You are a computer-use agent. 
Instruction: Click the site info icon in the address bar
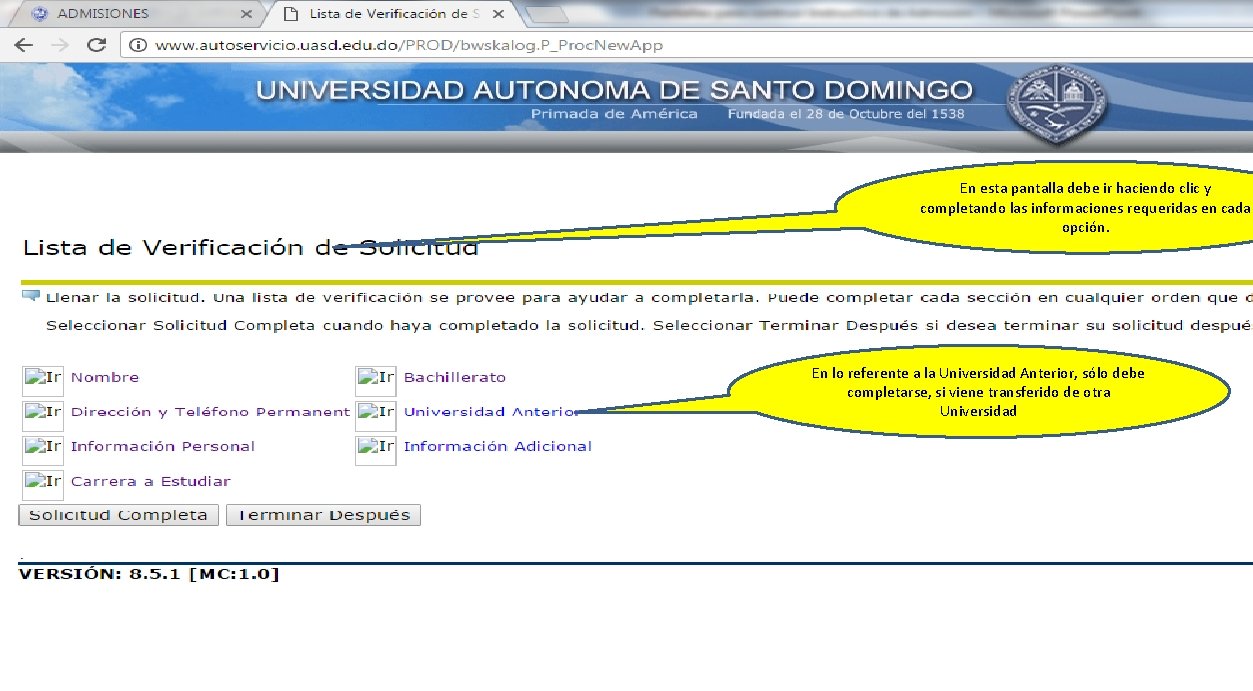click(x=138, y=45)
